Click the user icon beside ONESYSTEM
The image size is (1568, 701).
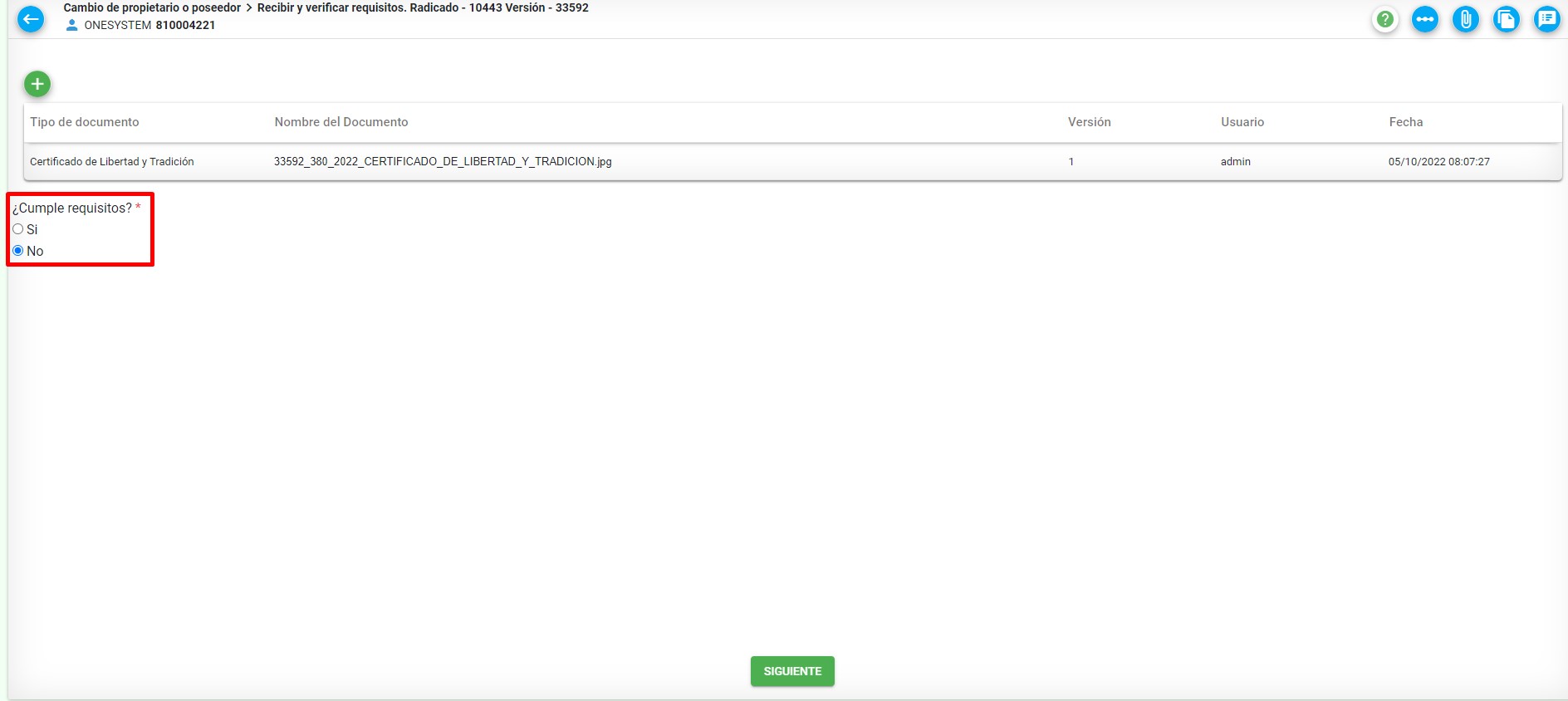point(72,25)
